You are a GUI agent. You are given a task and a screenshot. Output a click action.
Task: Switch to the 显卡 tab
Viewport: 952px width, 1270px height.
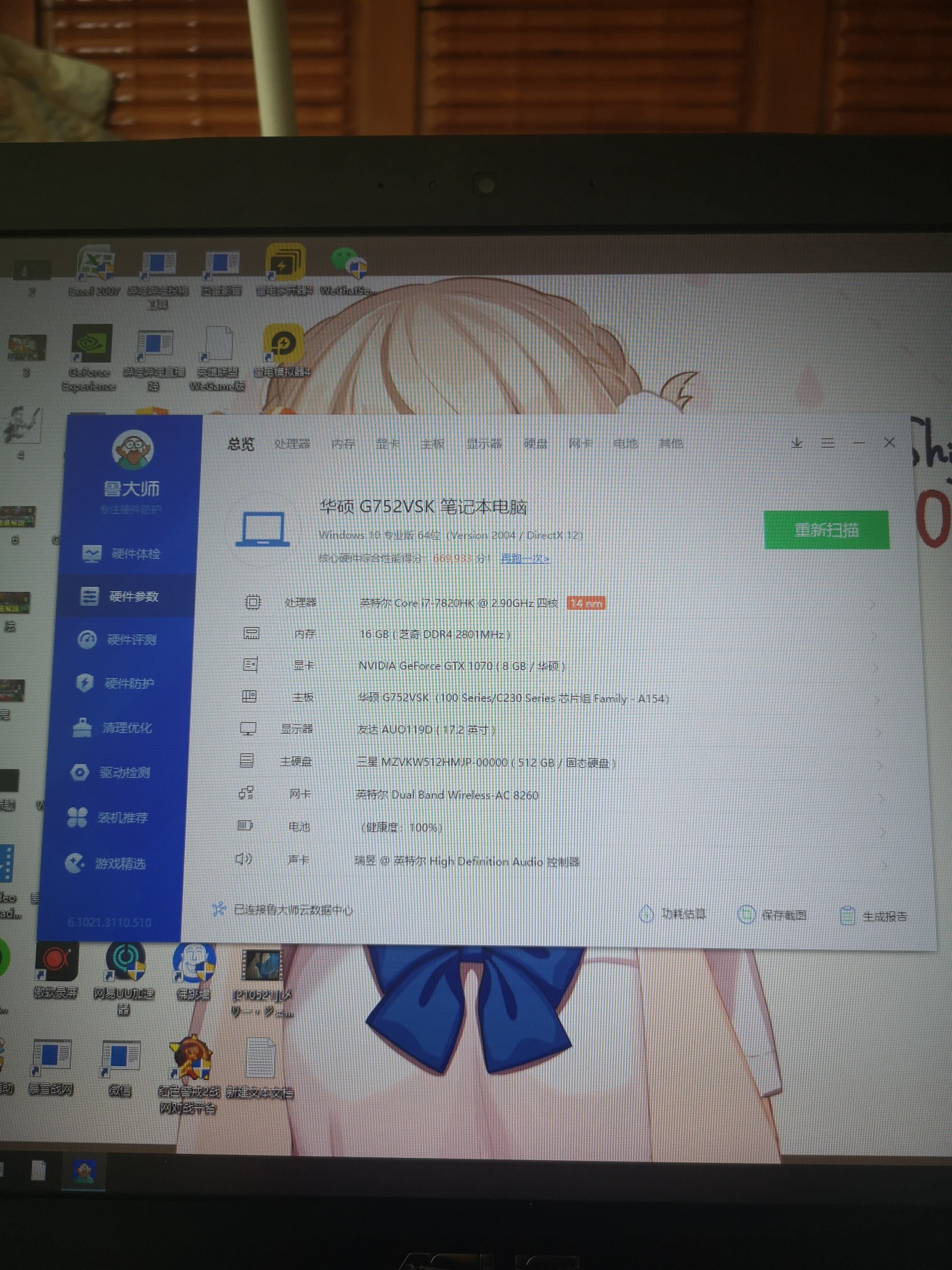pyautogui.click(x=388, y=444)
